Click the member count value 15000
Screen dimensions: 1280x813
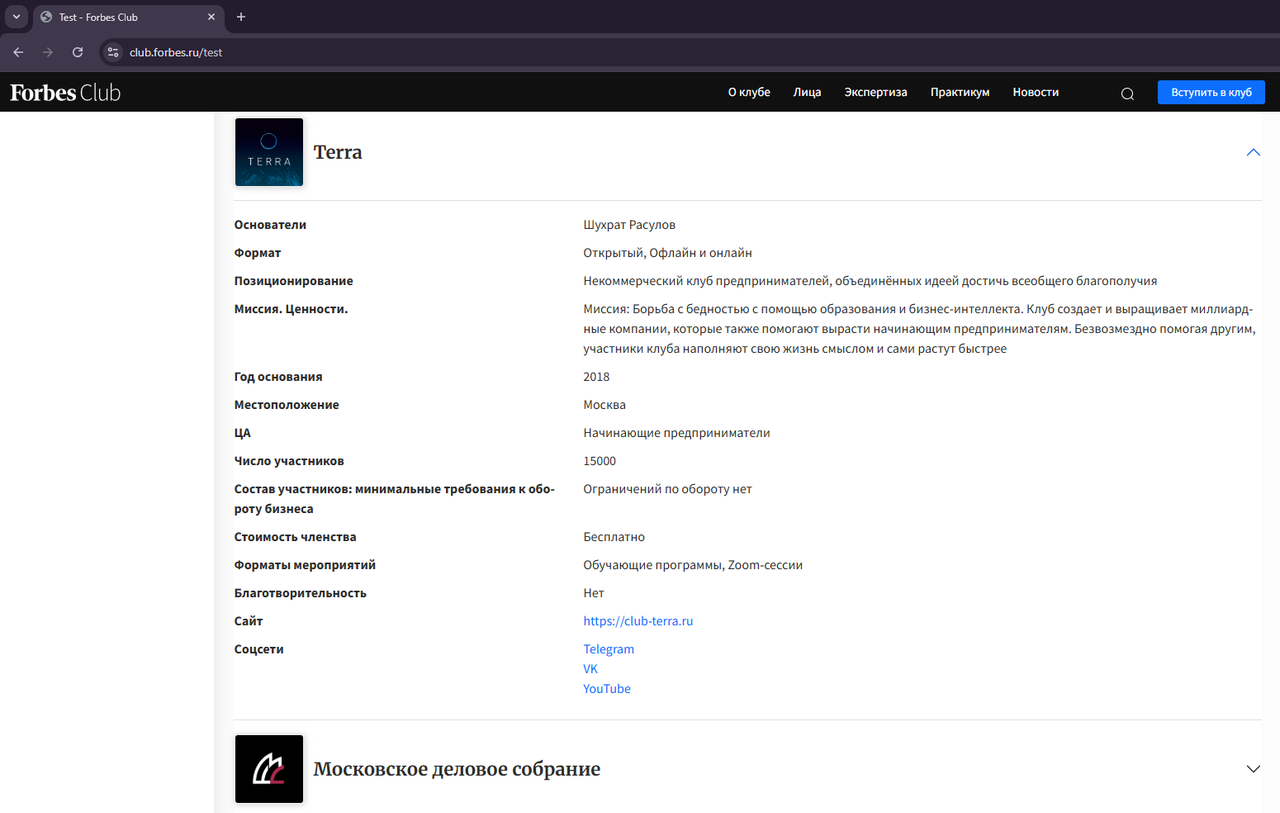[x=600, y=461]
